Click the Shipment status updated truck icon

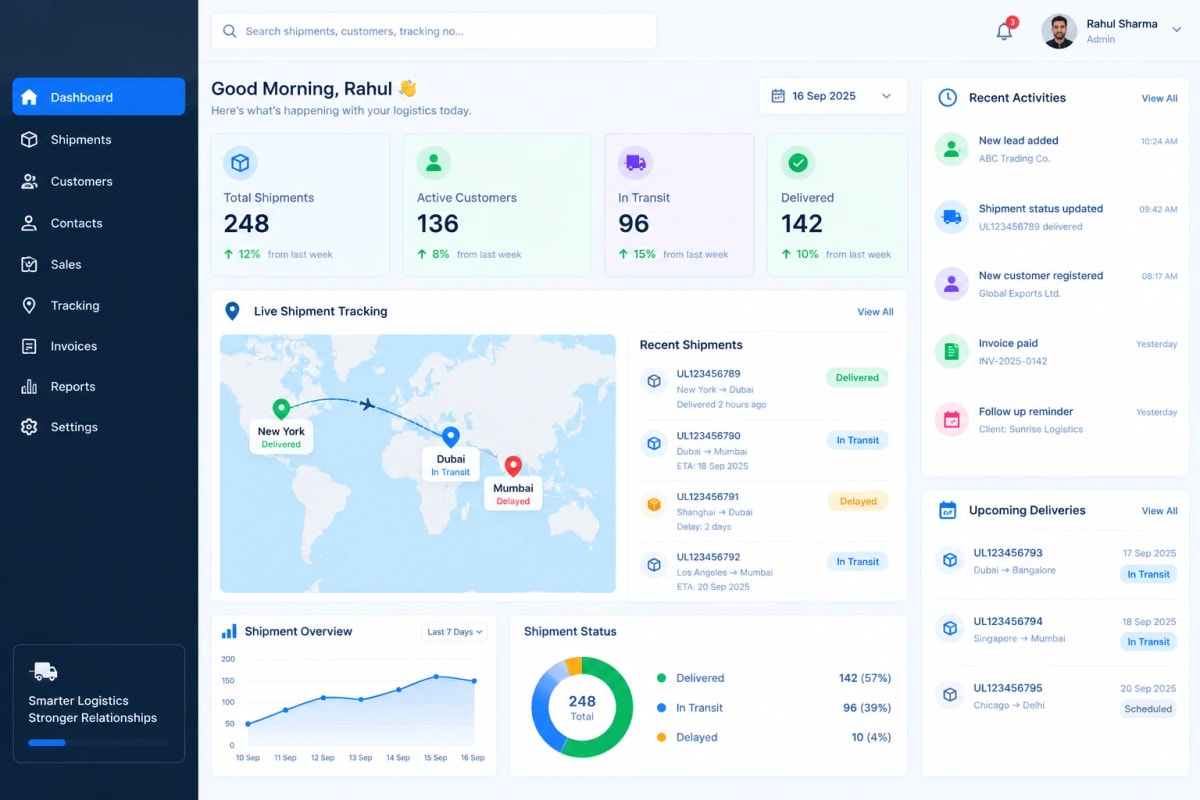tap(951, 217)
